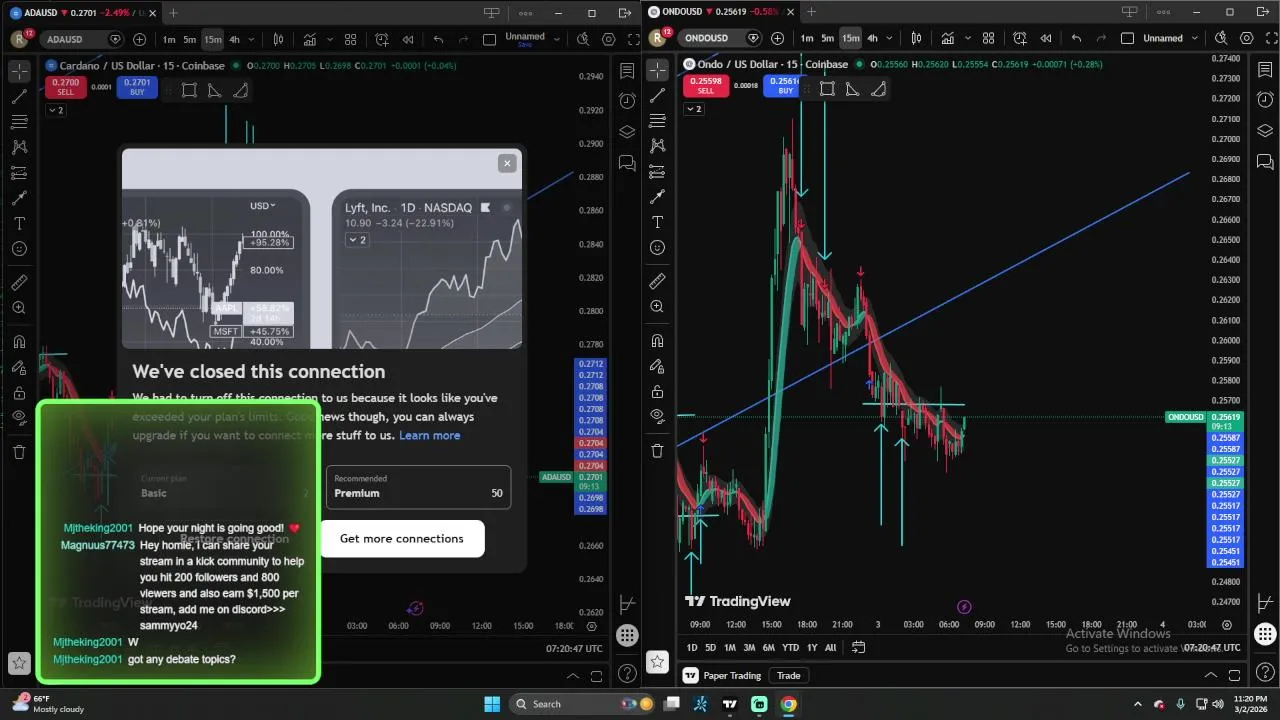Open the help center icon in ONDOUSD window

1265,673
